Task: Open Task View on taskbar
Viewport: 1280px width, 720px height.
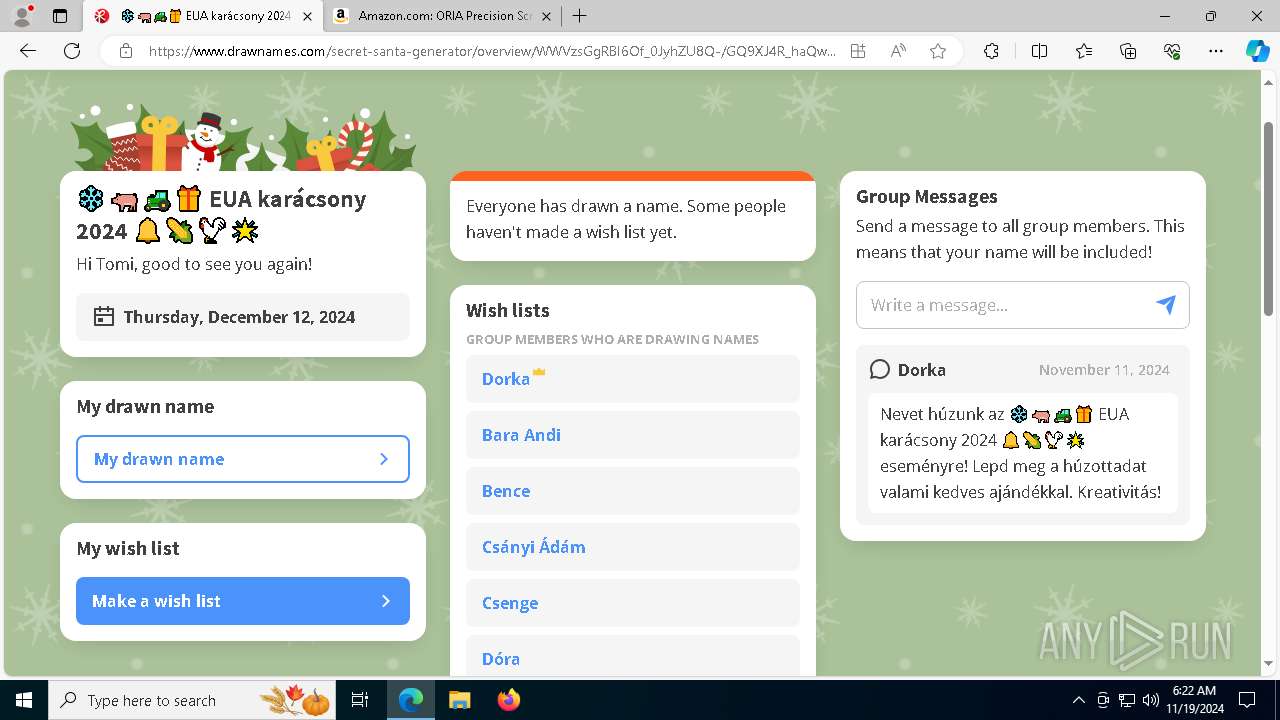Action: click(x=360, y=700)
